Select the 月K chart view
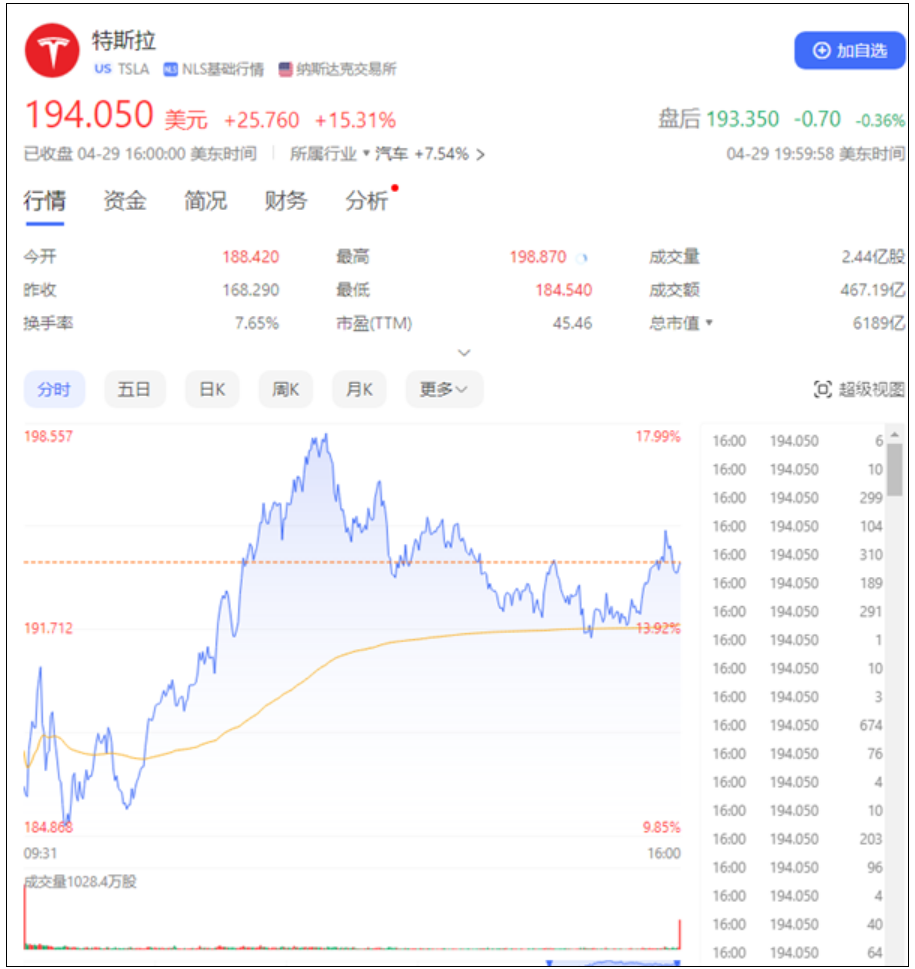Viewport: 915px width, 969px height. click(359, 389)
